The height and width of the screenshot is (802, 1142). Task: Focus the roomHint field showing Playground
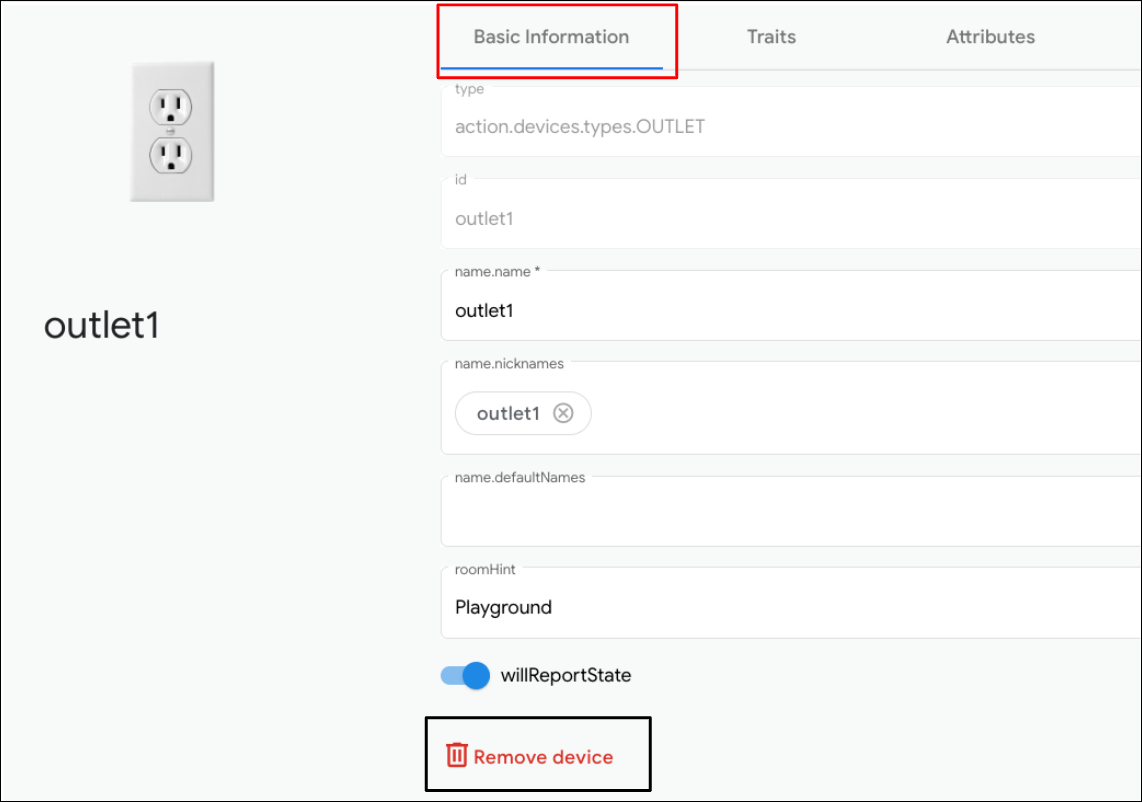700,607
